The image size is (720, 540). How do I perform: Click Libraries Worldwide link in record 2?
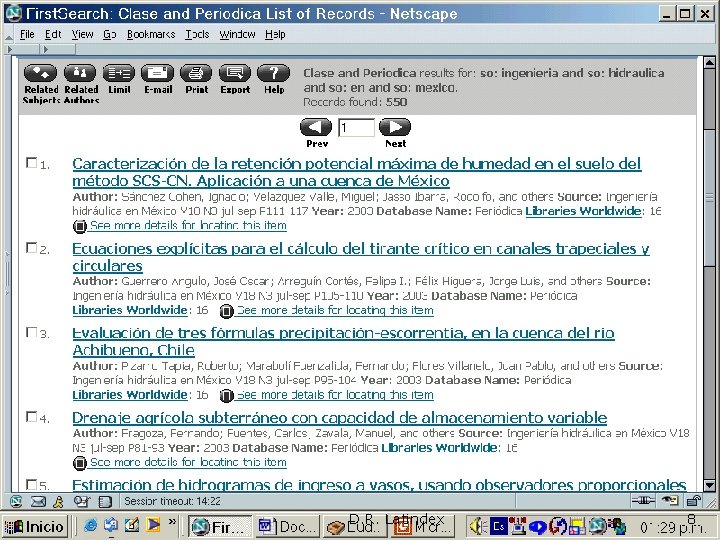point(130,310)
